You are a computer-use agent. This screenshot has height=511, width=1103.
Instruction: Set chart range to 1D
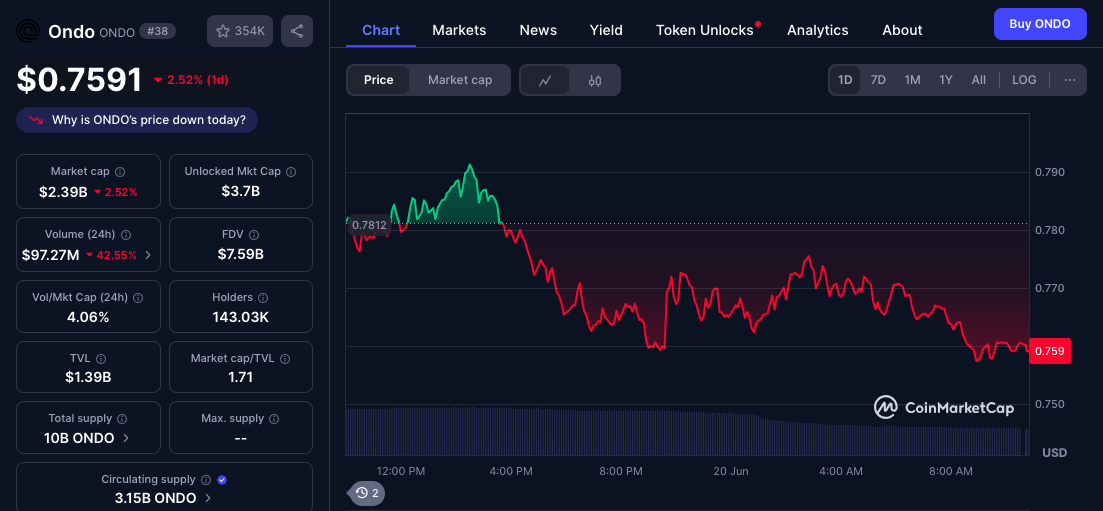point(845,80)
